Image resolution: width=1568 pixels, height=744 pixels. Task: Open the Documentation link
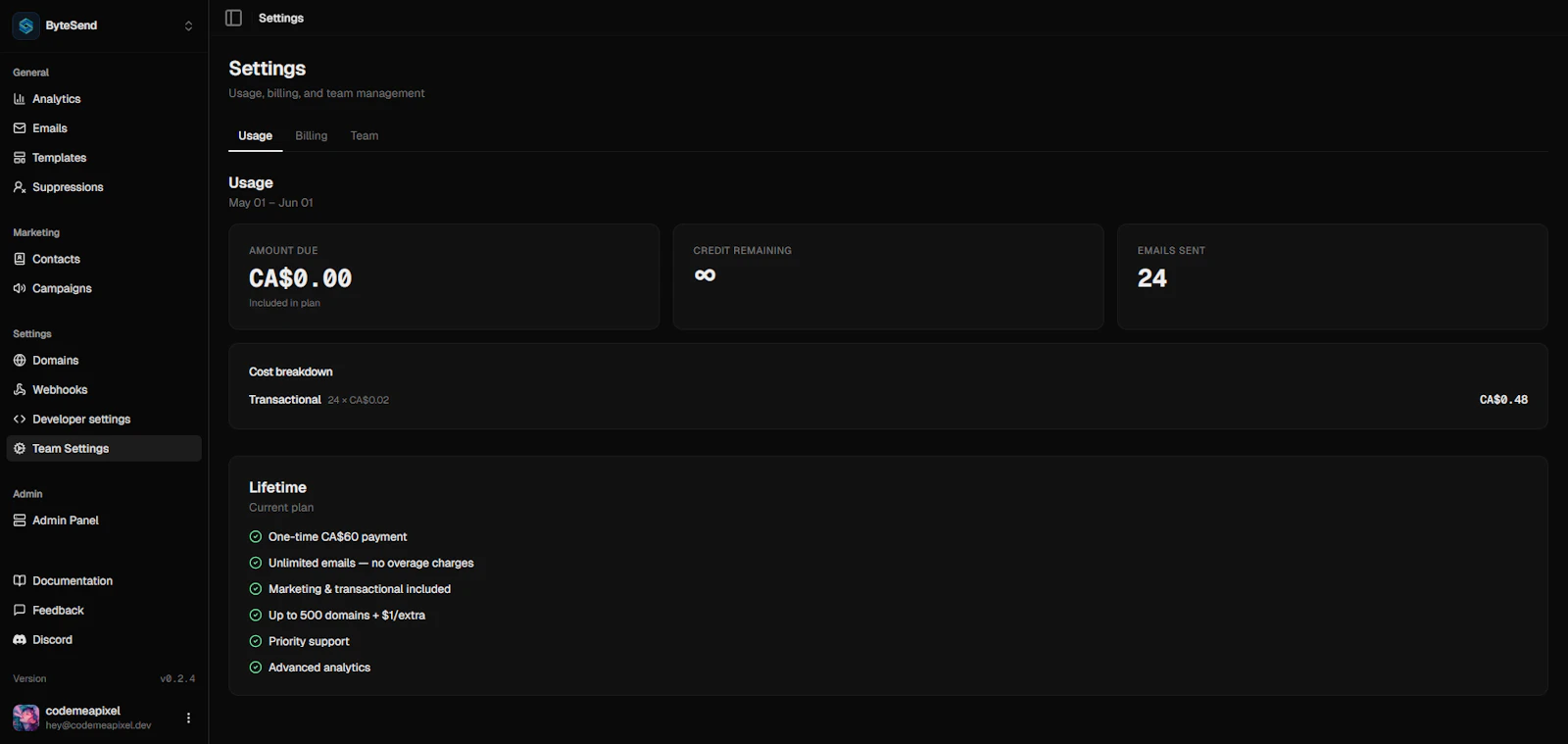104,581
